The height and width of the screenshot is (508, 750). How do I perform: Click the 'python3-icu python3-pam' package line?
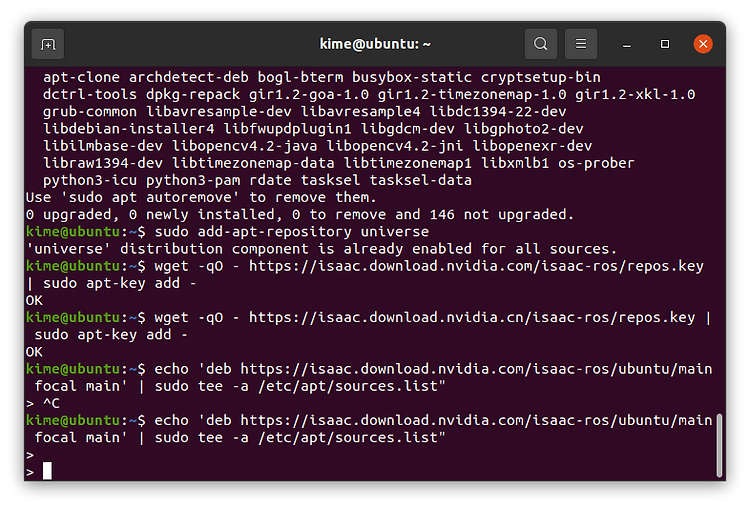coord(257,180)
